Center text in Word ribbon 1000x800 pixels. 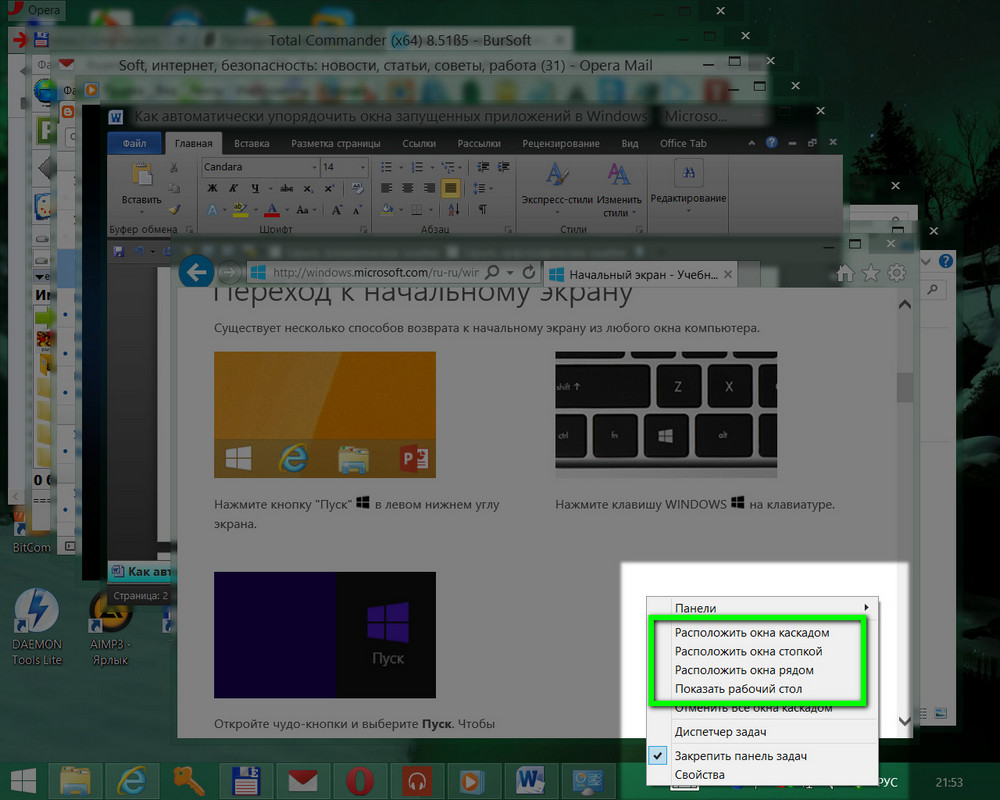[408, 188]
